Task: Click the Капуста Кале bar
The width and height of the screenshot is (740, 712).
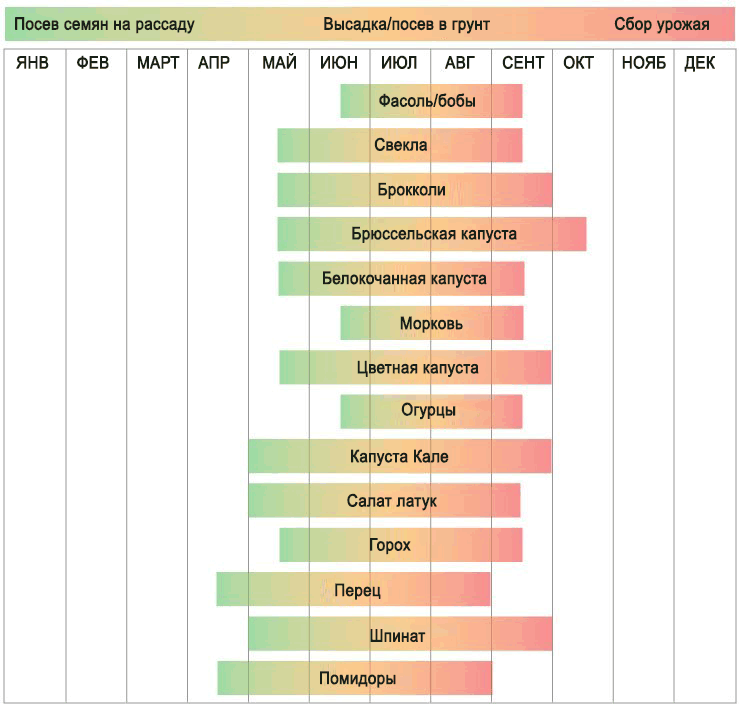Action: [x=400, y=456]
